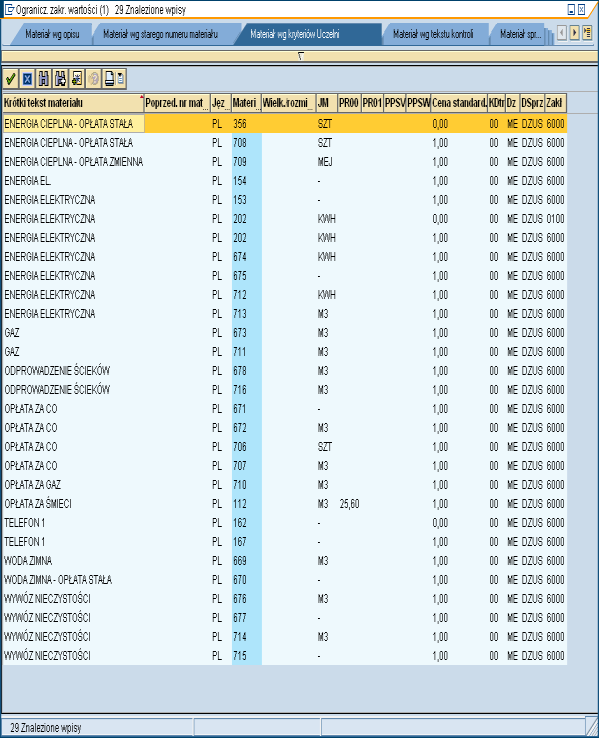Click small list icon right of printer
The image size is (599, 738).
[x=121, y=79]
